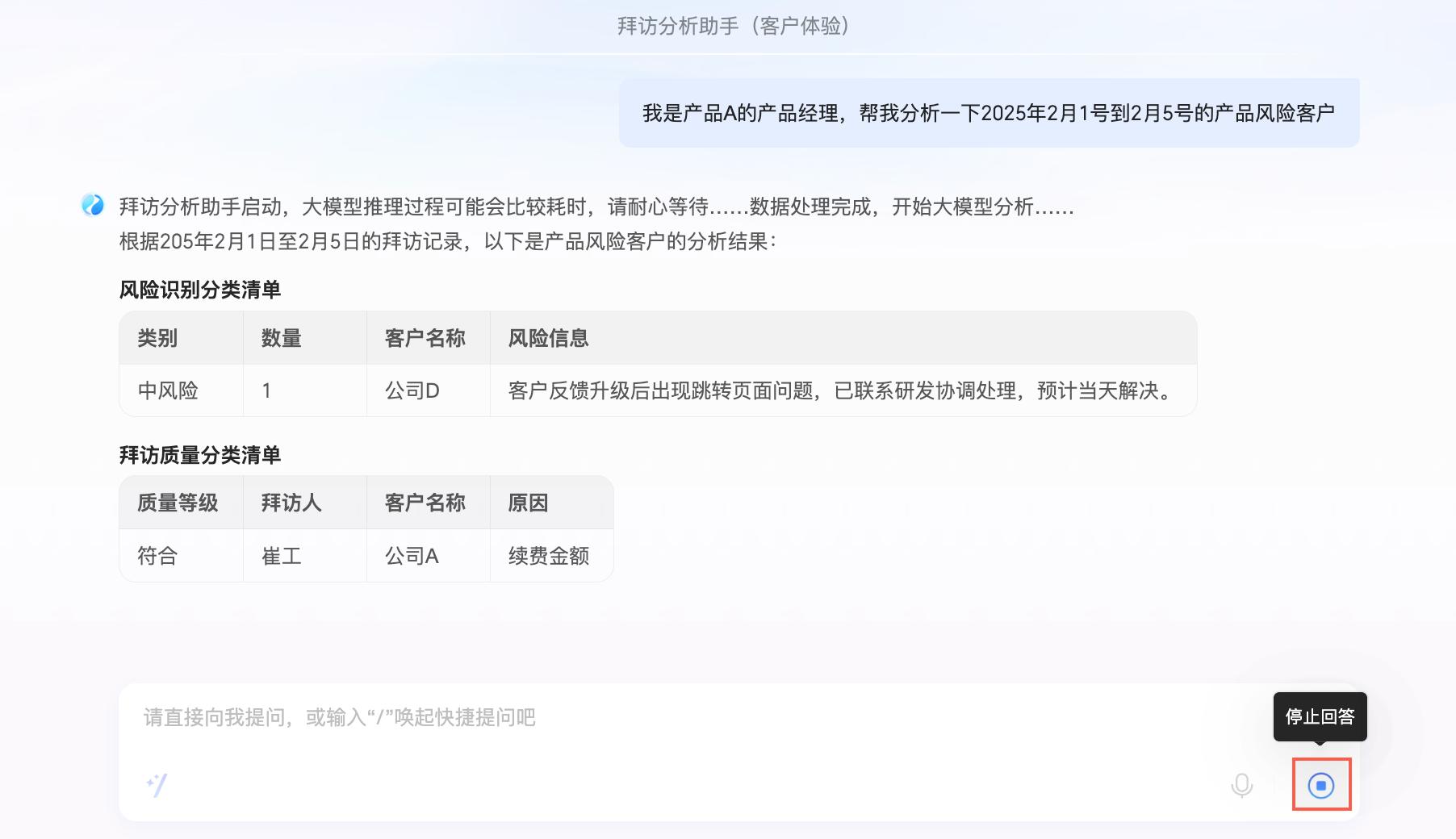Stop the answer with the blue stop button
The width and height of the screenshot is (1456, 839).
[x=1321, y=785]
